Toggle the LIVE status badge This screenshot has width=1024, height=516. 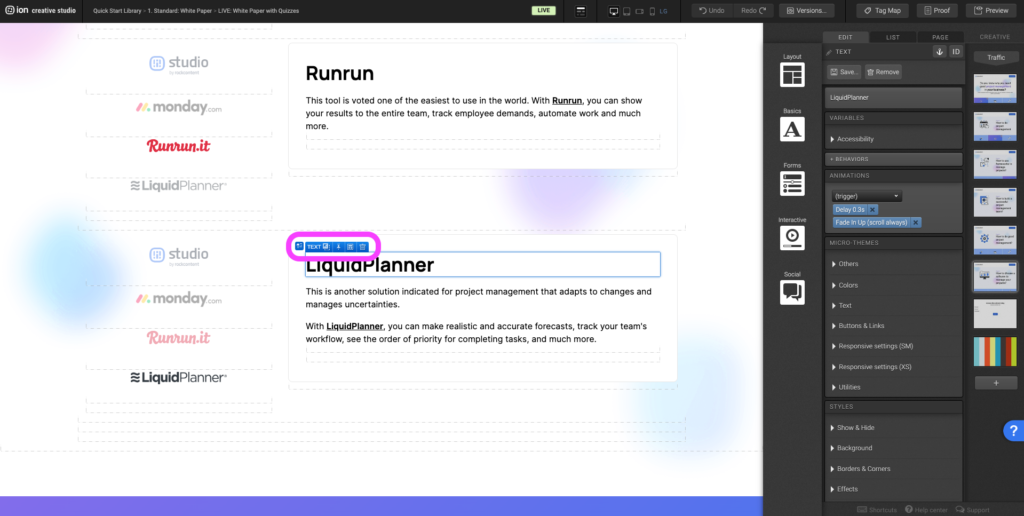(544, 10)
